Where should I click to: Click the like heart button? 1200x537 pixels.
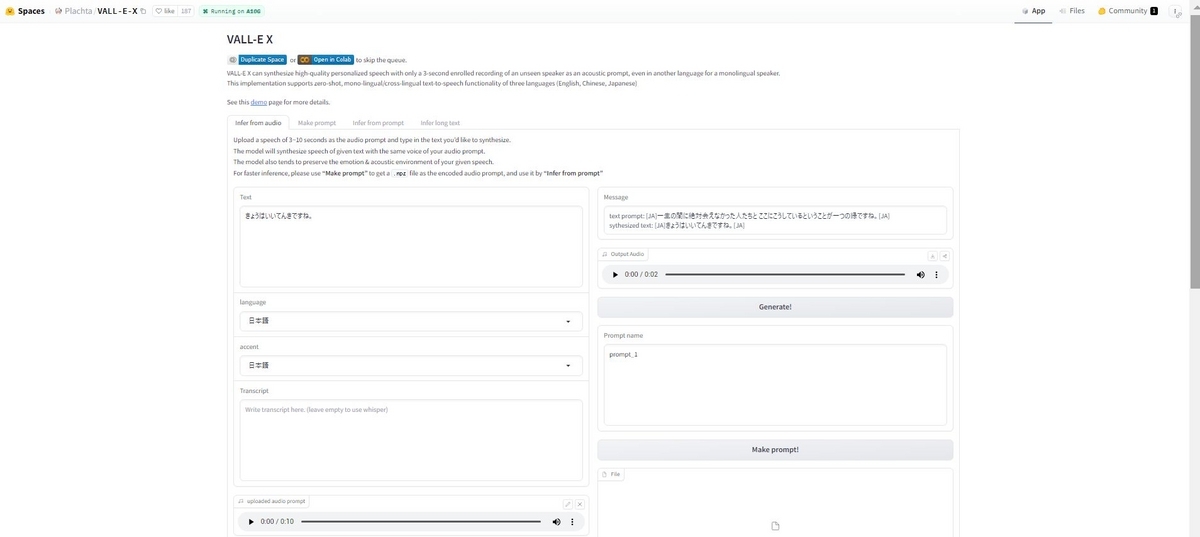coord(165,11)
